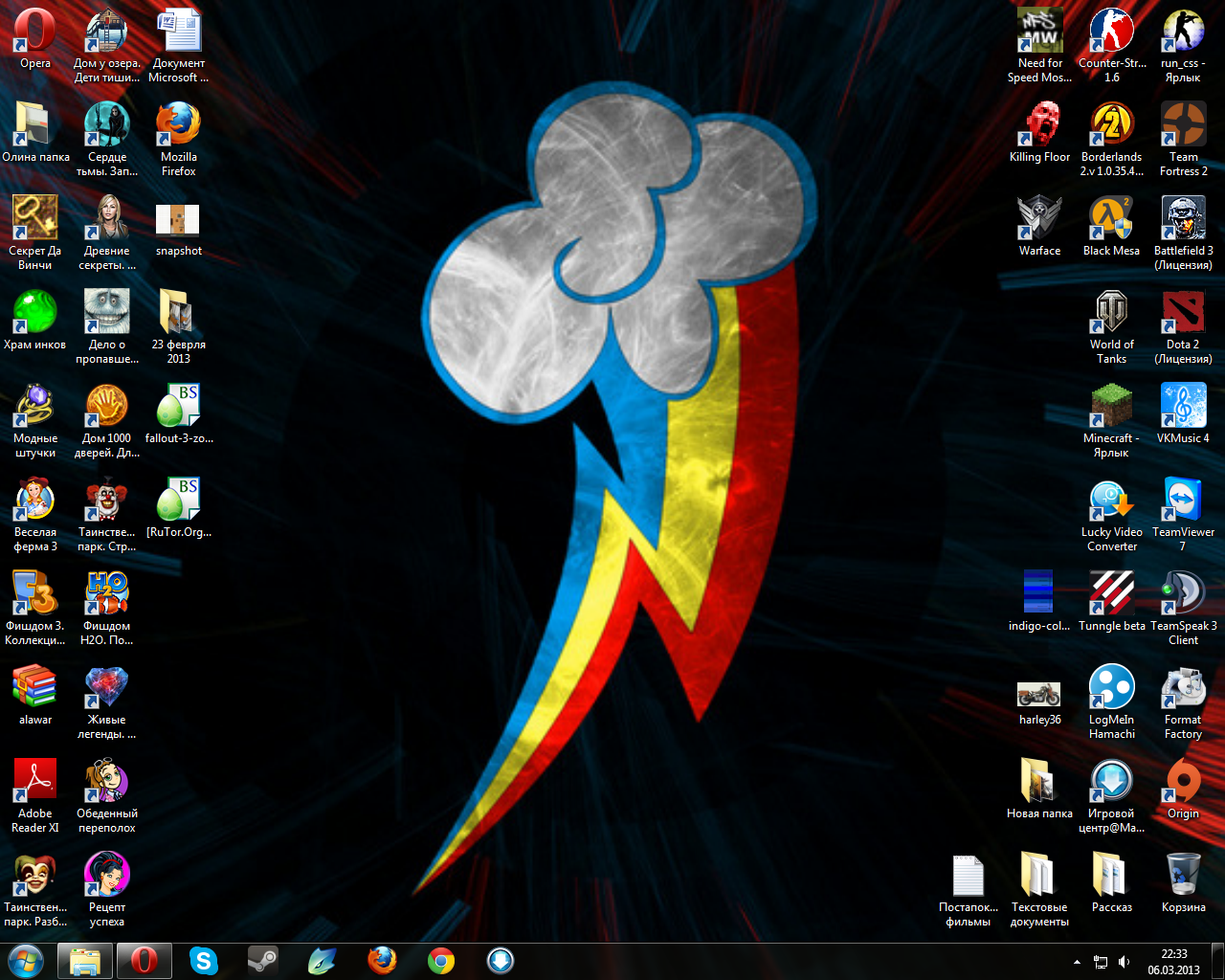Image resolution: width=1225 pixels, height=980 pixels.
Task: Select the fallout-3-zo... torrent file
Action: (178, 413)
